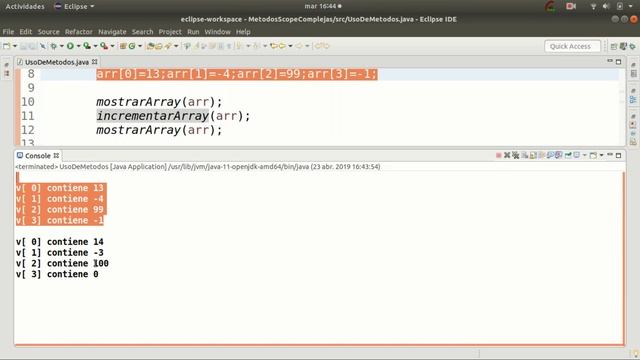
Task: Open the Window menu
Action: coord(218,32)
